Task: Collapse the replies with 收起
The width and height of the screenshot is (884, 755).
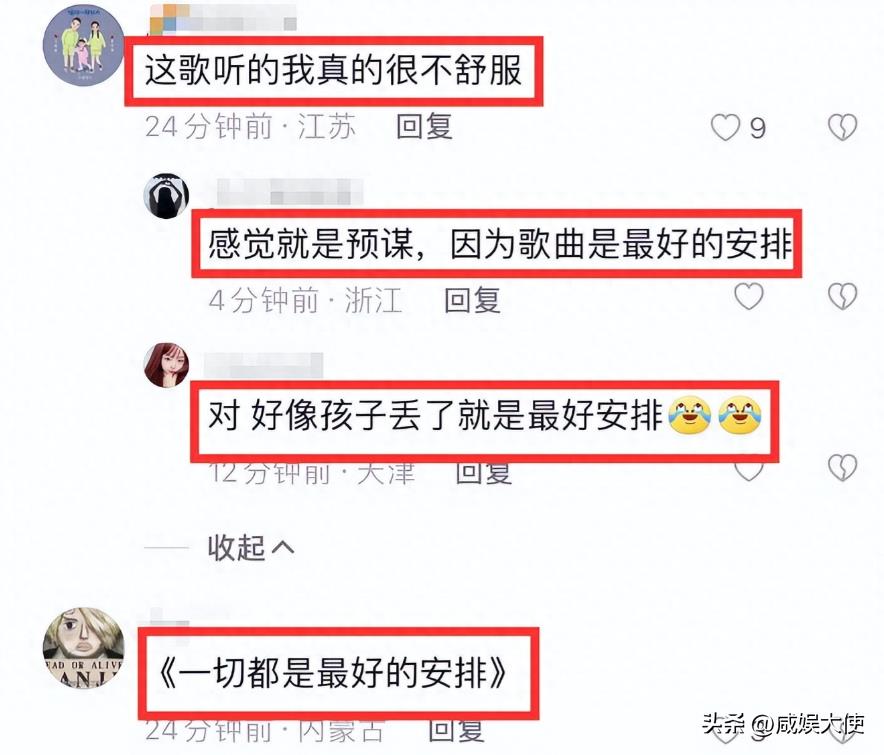Action: [251, 547]
